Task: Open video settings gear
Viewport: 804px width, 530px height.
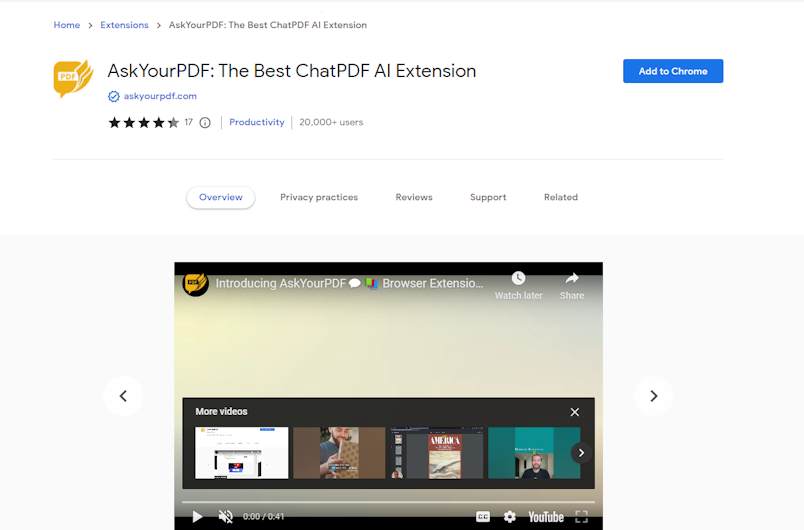Action: (x=510, y=517)
